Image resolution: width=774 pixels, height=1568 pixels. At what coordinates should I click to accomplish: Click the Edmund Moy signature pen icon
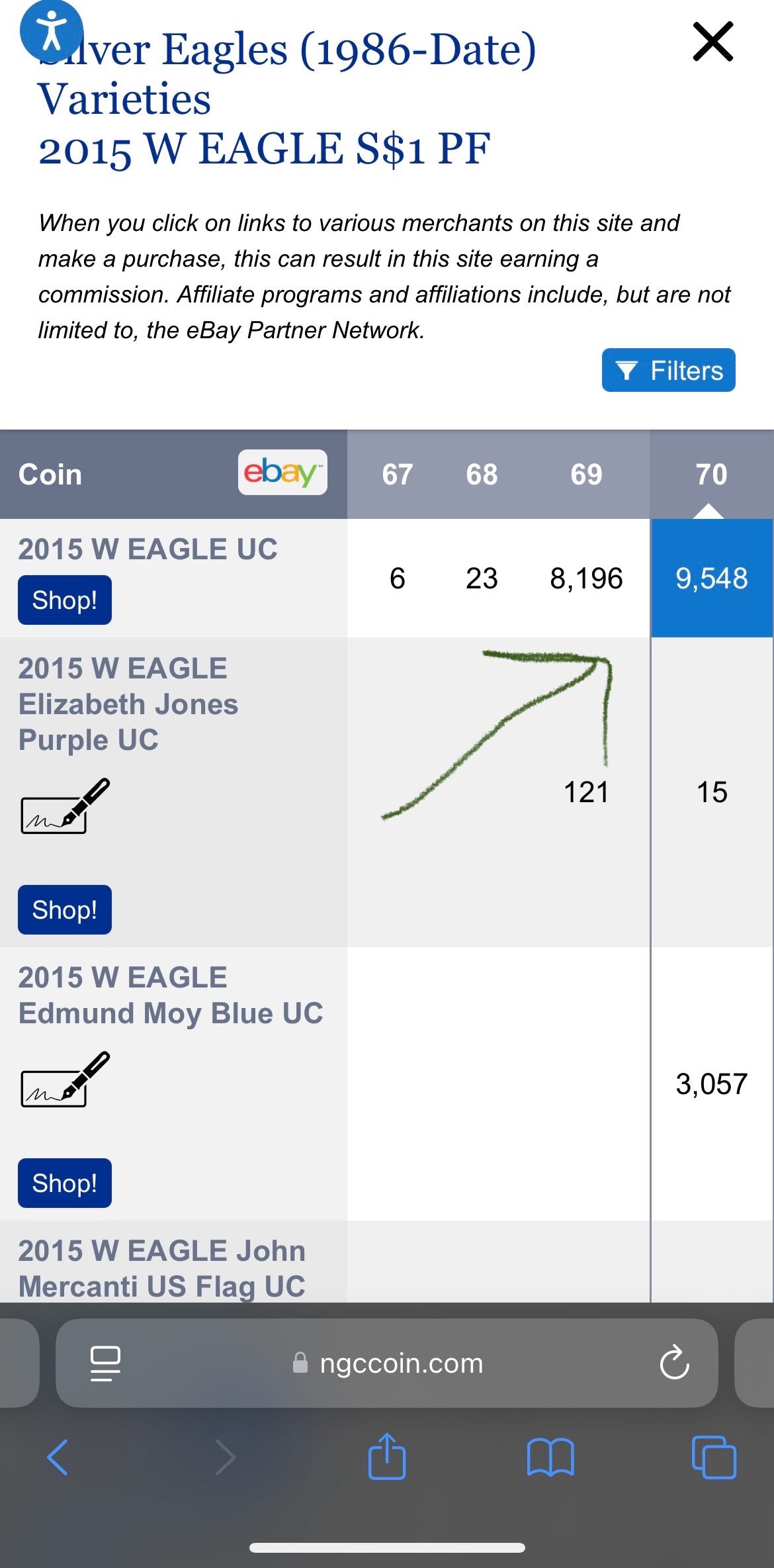(x=65, y=1080)
